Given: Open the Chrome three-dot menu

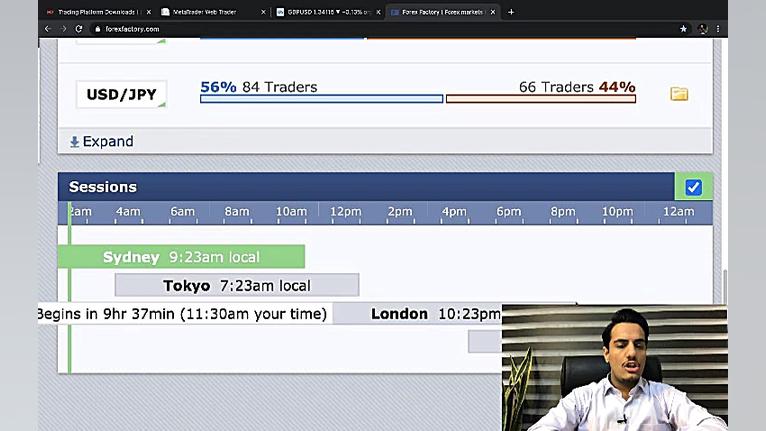Looking at the screenshot, I should (x=718, y=29).
